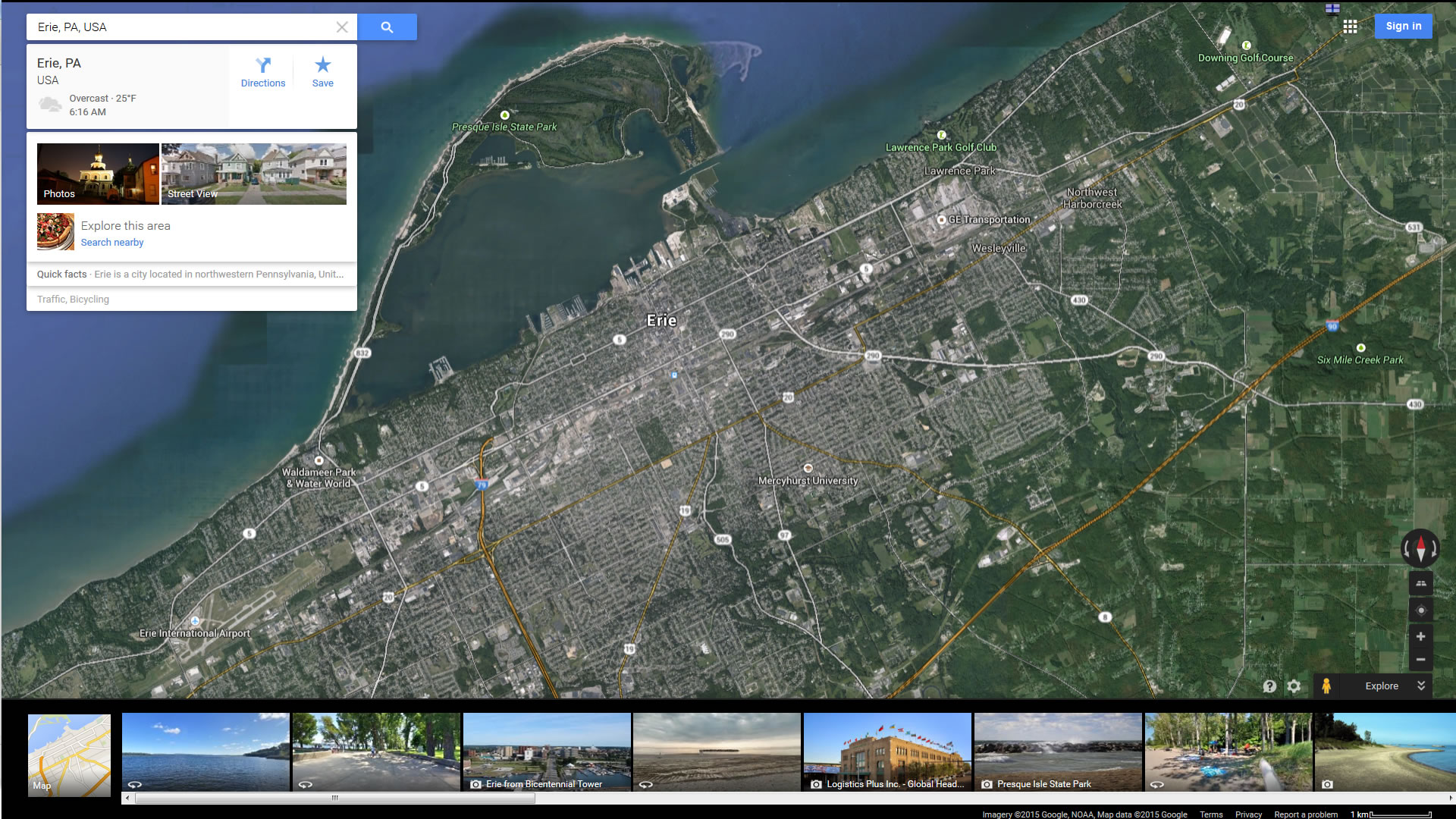
Task: Collapse the Explore imagery strip
Action: pos(1421,686)
